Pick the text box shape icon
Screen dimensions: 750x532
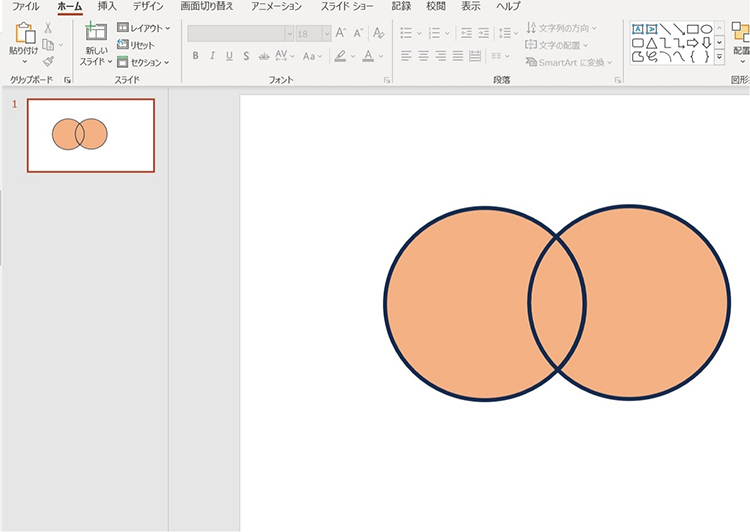(x=637, y=29)
